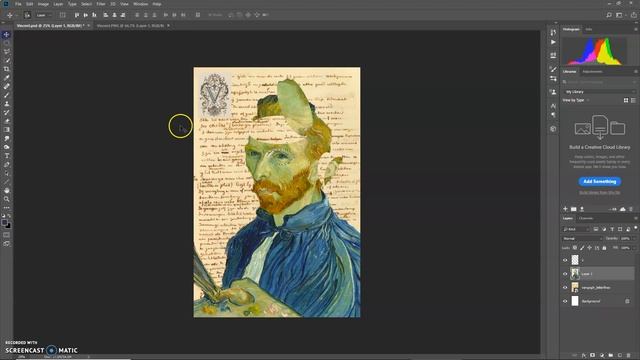Hide the vangogh letter layer eye icon

tap(565, 287)
